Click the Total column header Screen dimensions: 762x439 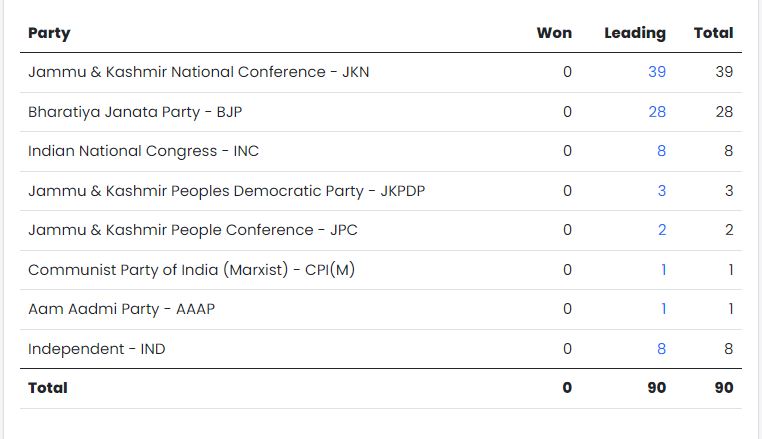[713, 33]
